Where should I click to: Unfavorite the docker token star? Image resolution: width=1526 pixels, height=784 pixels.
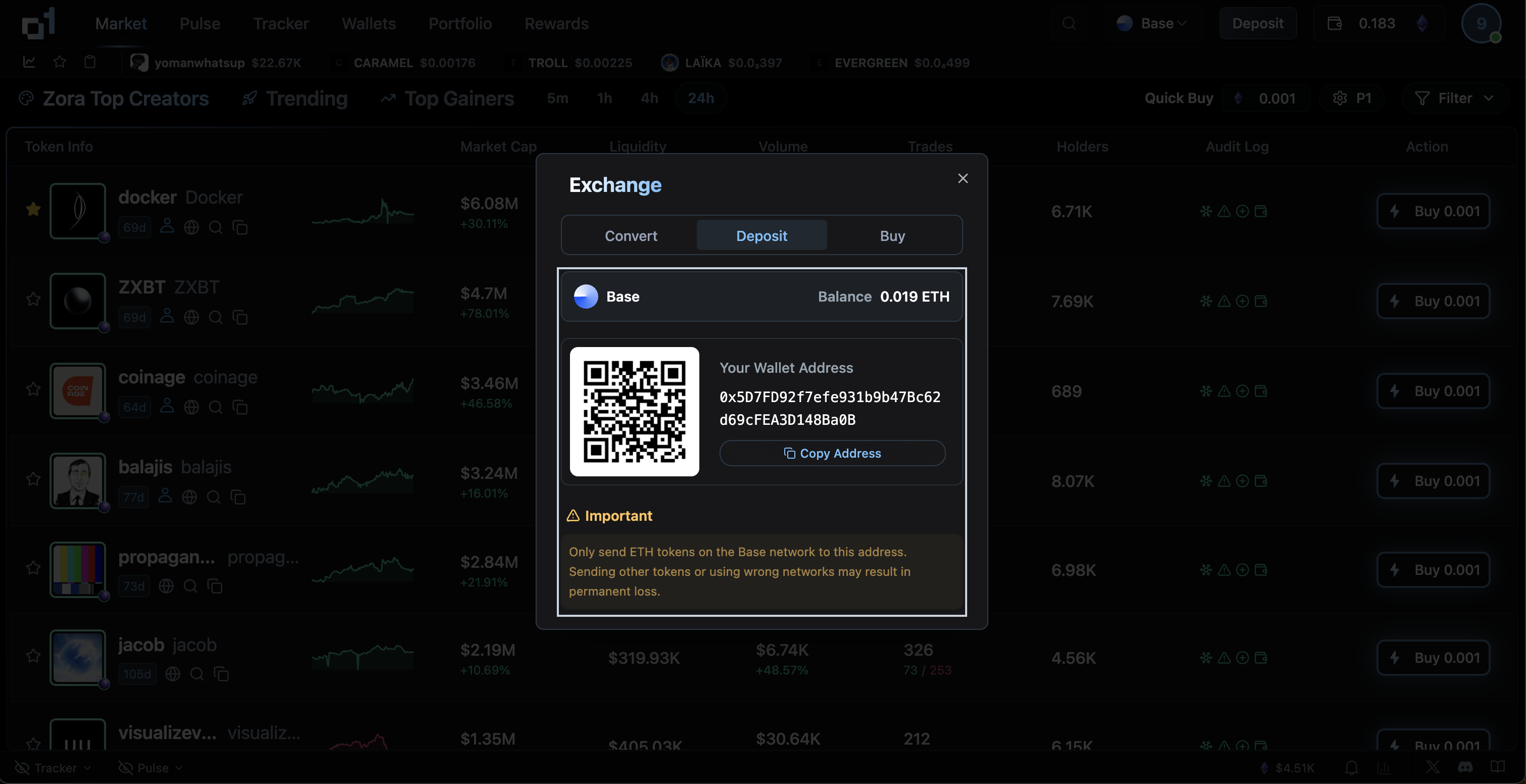32,209
